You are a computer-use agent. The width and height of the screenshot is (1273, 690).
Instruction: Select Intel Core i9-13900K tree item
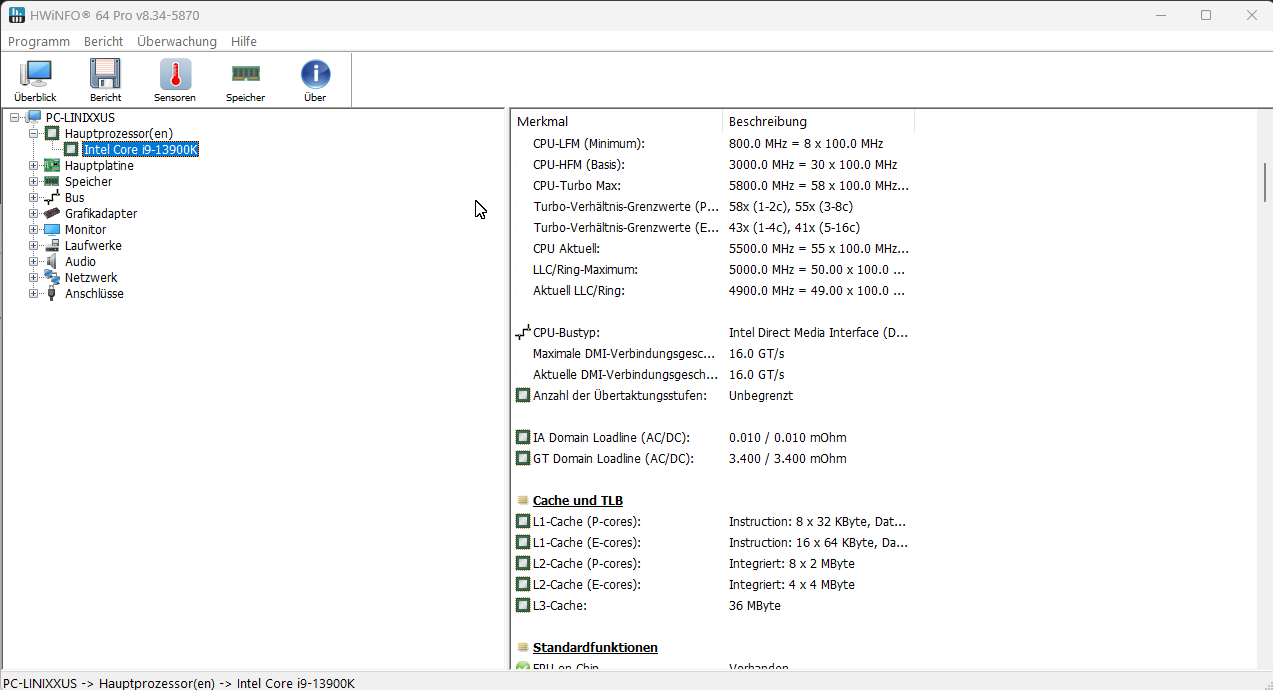(140, 149)
